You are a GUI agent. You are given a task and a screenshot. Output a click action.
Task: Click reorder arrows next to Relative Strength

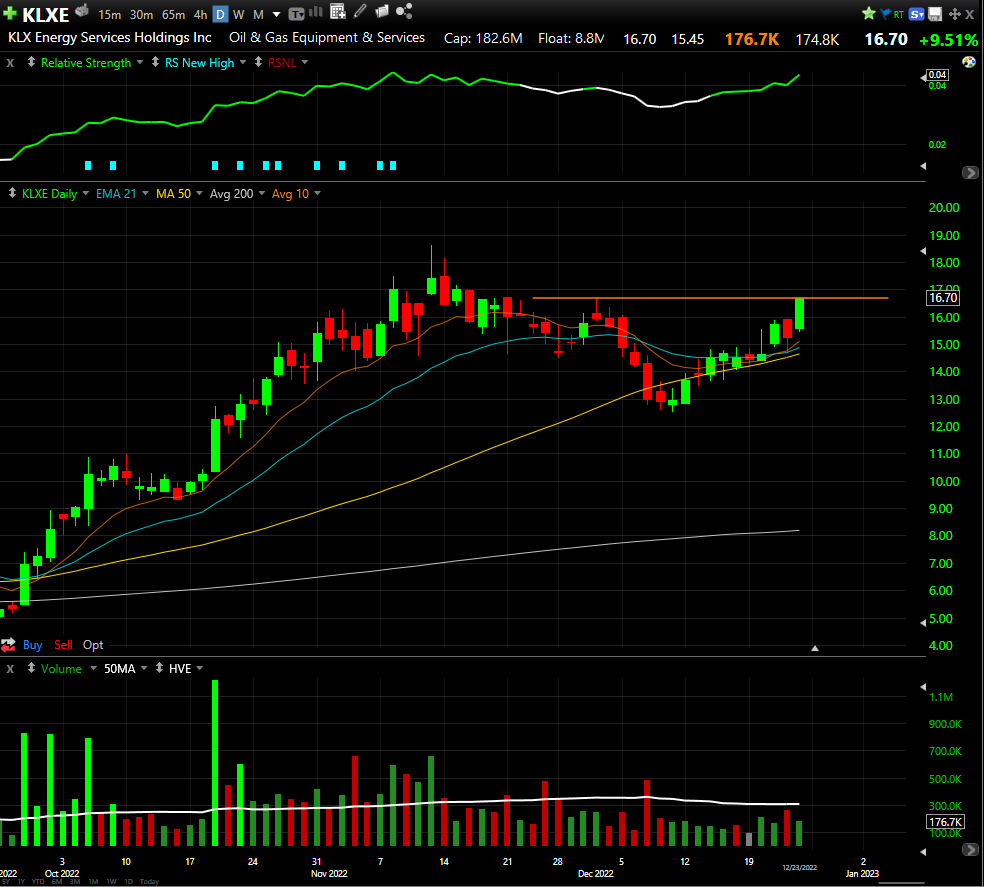[x=31, y=62]
